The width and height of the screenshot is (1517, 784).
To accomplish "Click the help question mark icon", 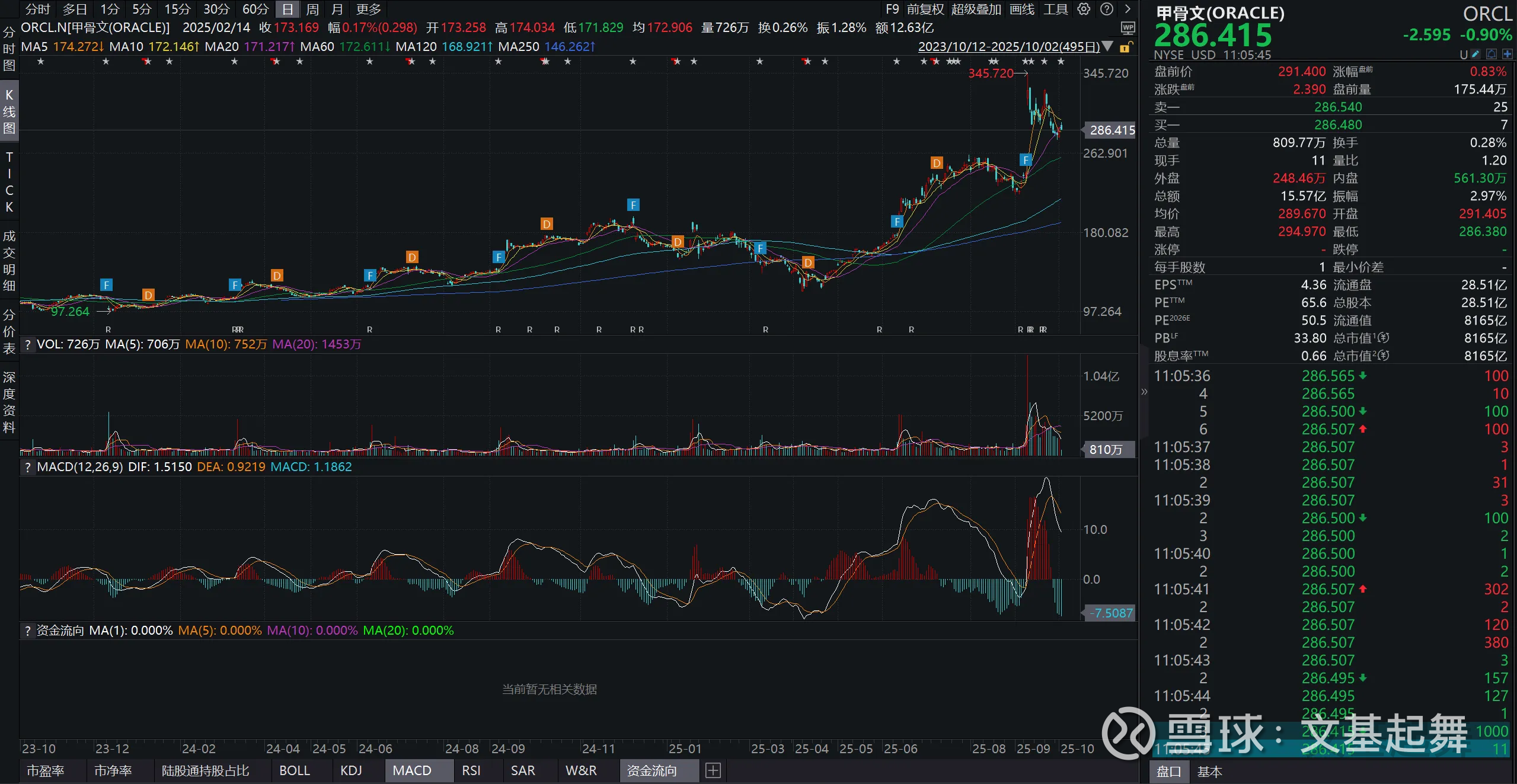I will (1106, 9).
